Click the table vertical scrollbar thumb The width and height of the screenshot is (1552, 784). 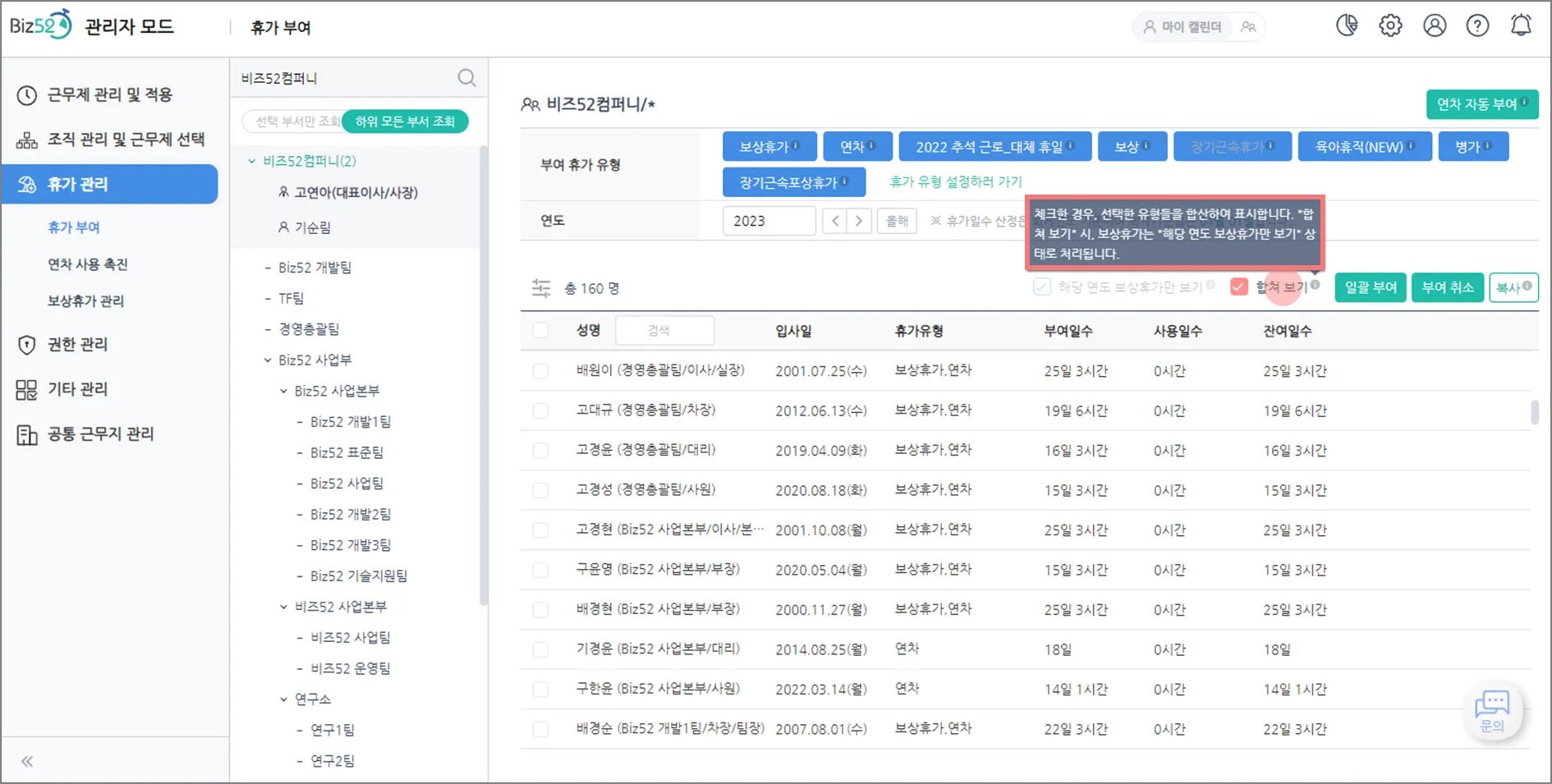[1535, 413]
